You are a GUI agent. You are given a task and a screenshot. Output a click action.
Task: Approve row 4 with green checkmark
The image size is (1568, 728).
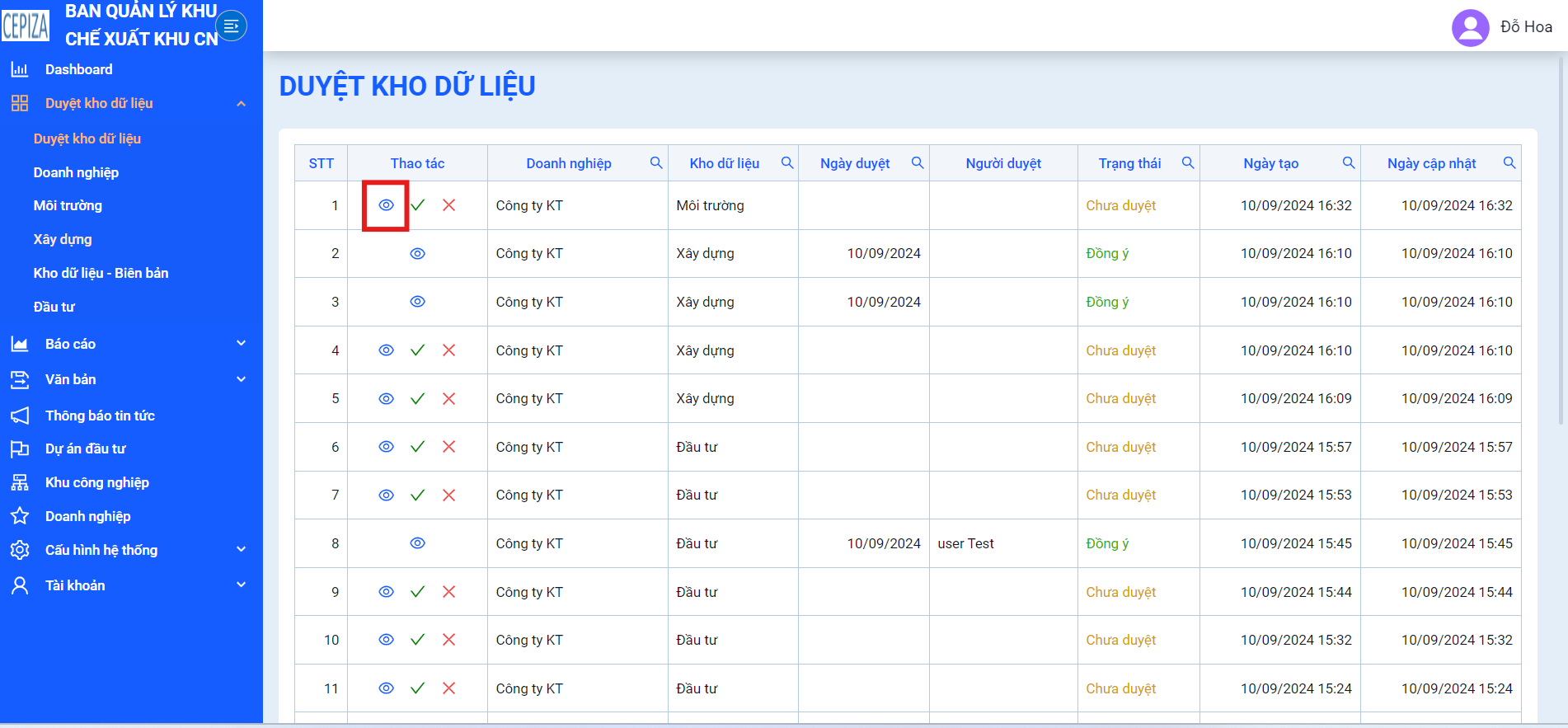coord(418,350)
